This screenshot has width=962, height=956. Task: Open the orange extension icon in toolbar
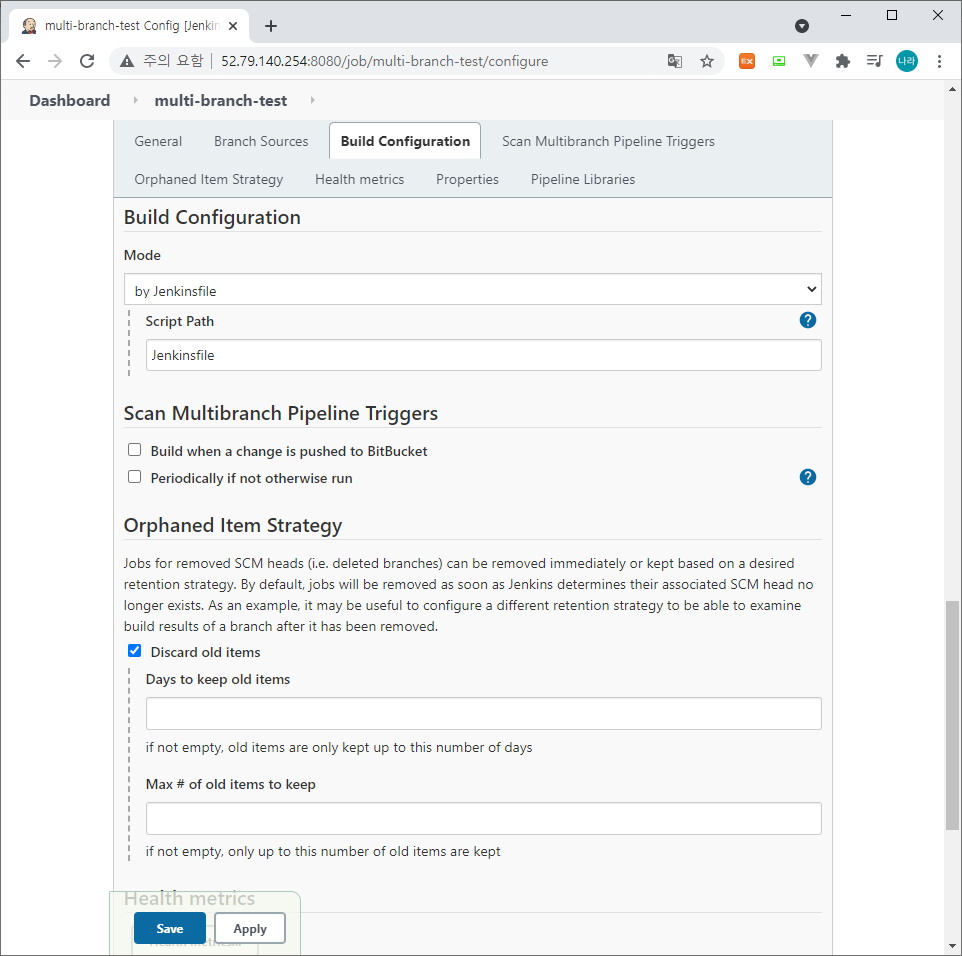[747, 61]
